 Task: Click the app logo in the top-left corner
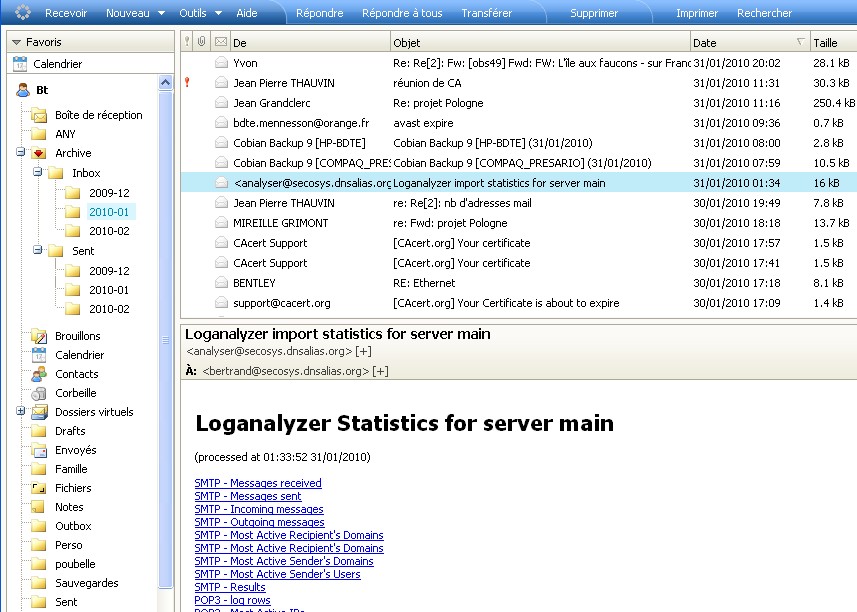click(x=22, y=13)
